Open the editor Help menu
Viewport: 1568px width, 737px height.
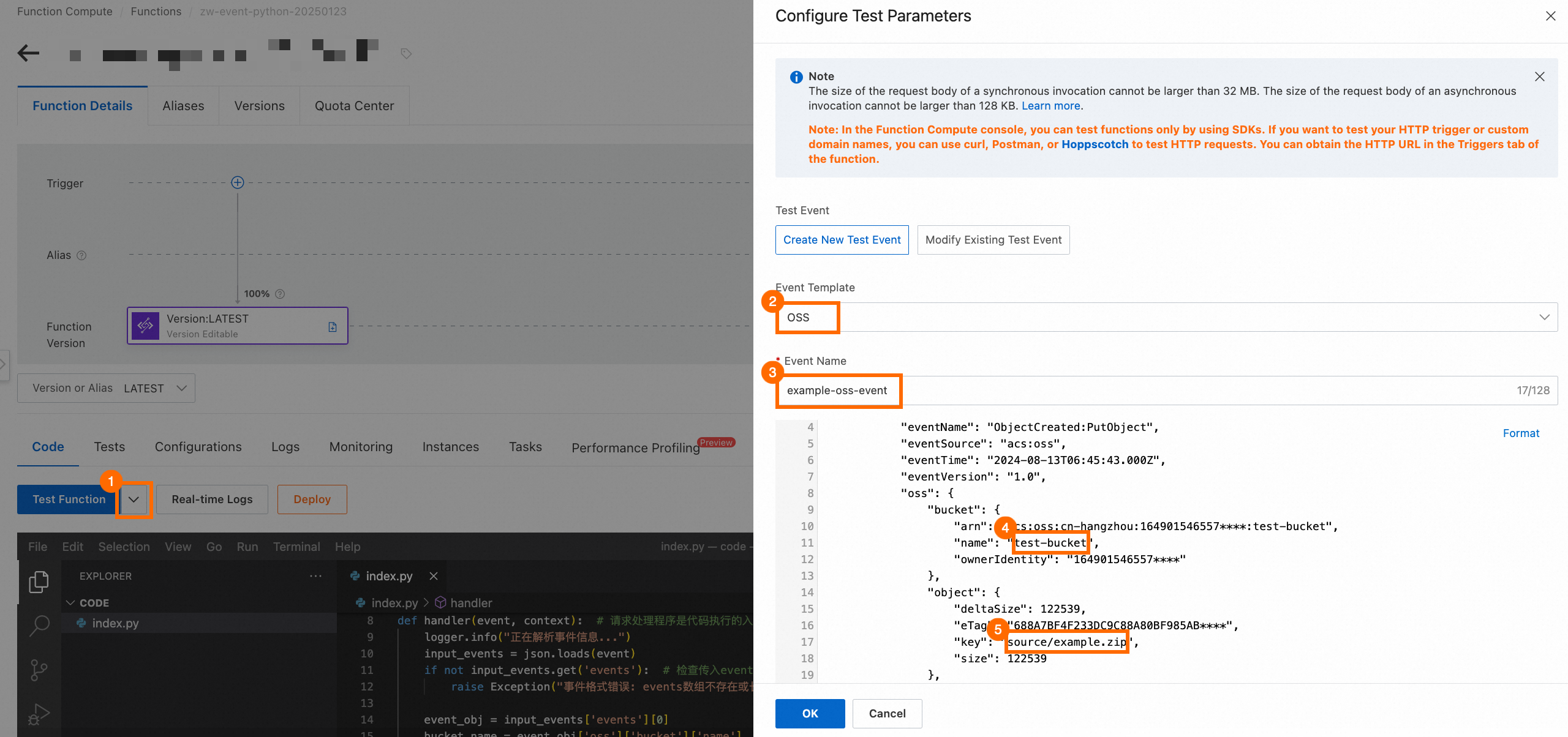[347, 547]
